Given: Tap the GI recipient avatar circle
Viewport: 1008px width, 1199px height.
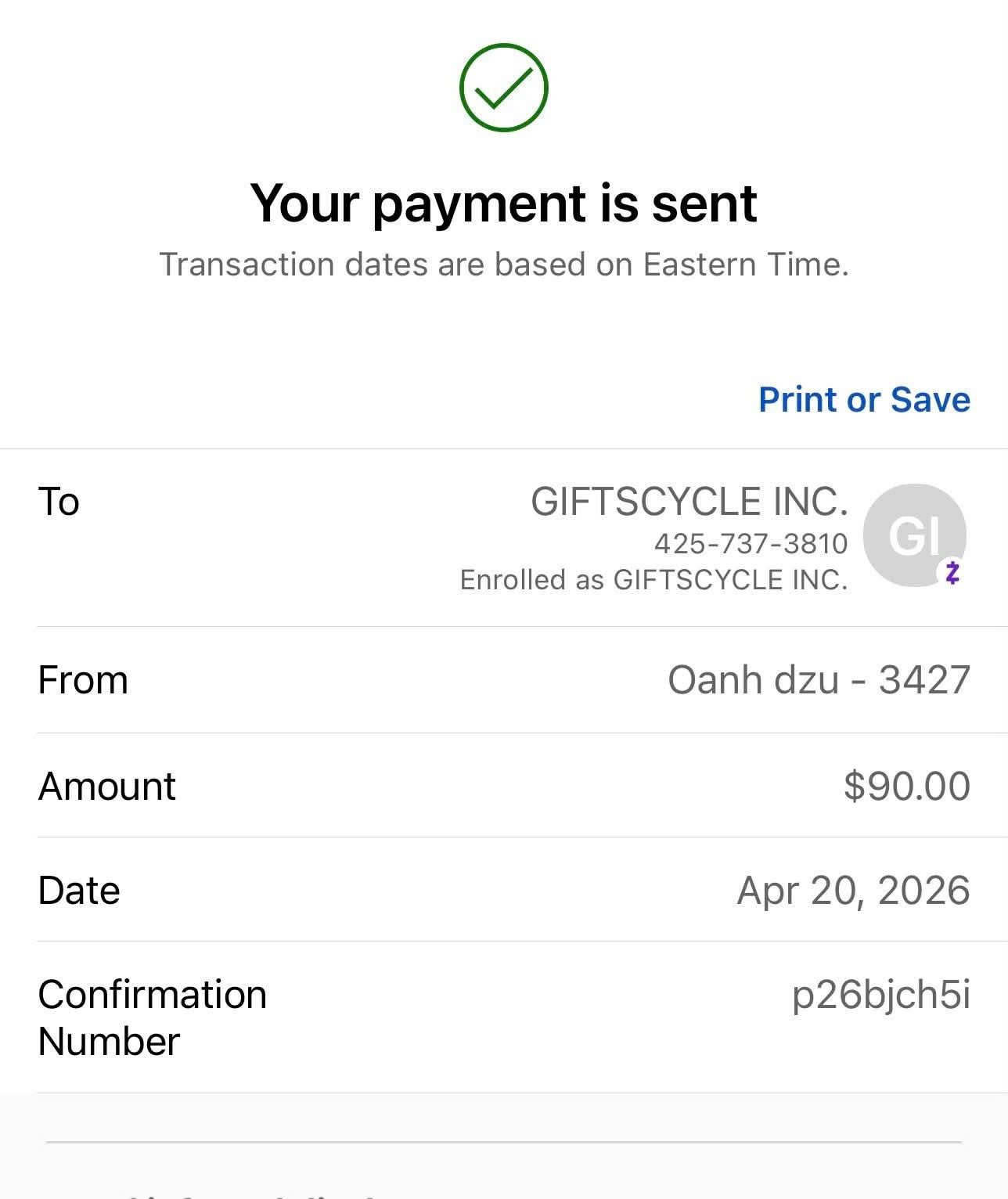Looking at the screenshot, I should coord(914,535).
